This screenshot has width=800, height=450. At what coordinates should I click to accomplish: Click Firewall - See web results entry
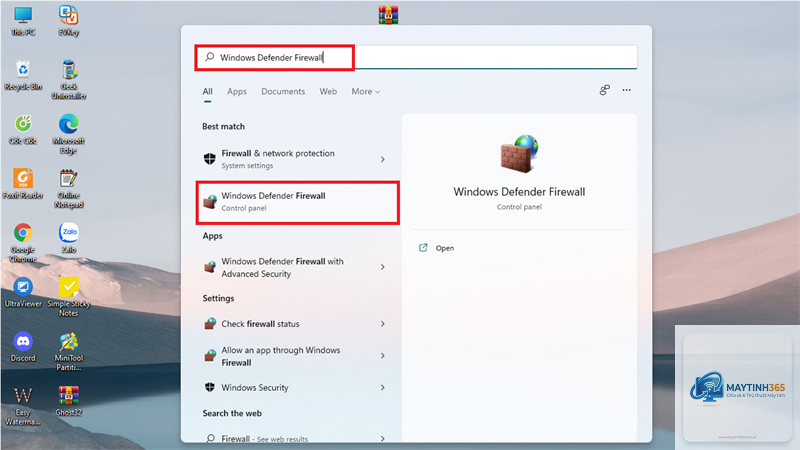[297, 438]
